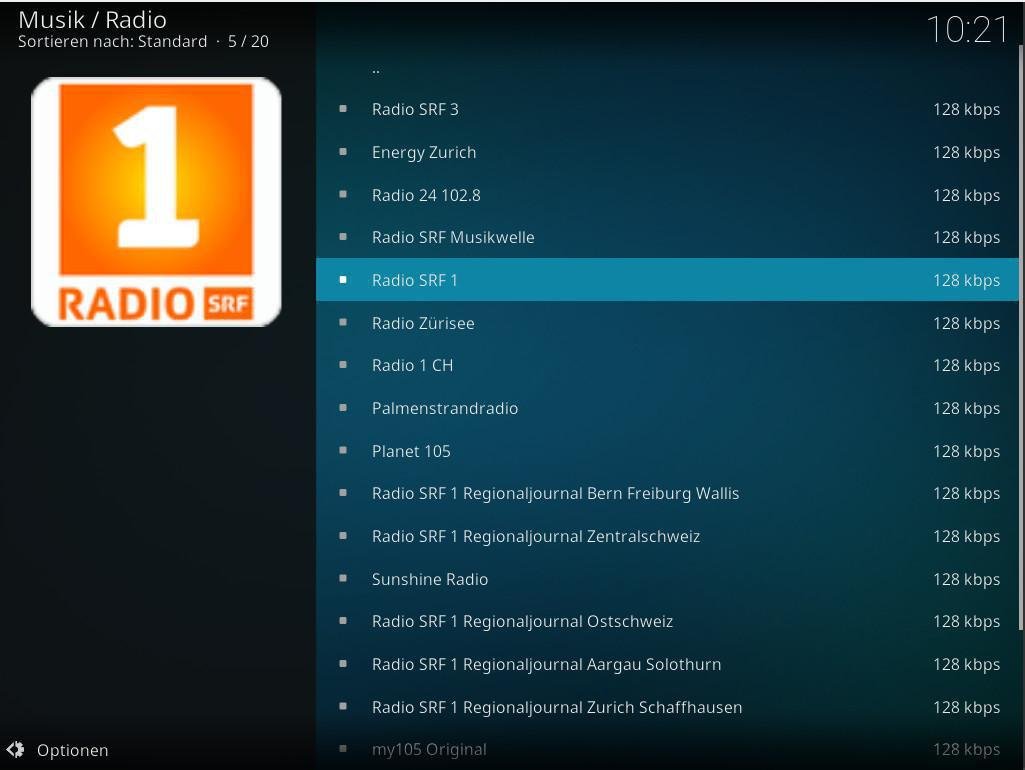Viewport: 1025px width, 770px height.
Task: Click bullet icon beside Regionaljournal Ostschweiz
Action: (x=343, y=621)
